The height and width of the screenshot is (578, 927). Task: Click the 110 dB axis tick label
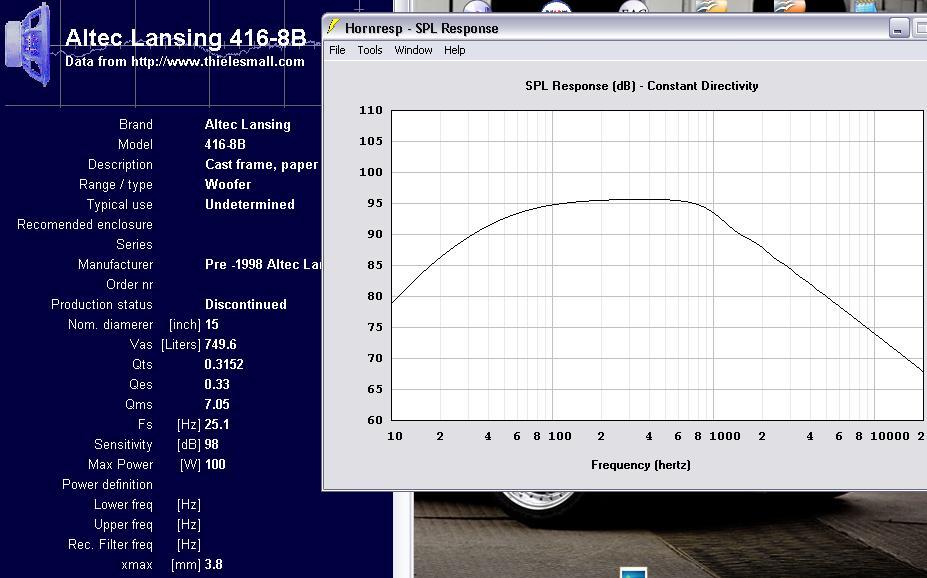[x=371, y=111]
